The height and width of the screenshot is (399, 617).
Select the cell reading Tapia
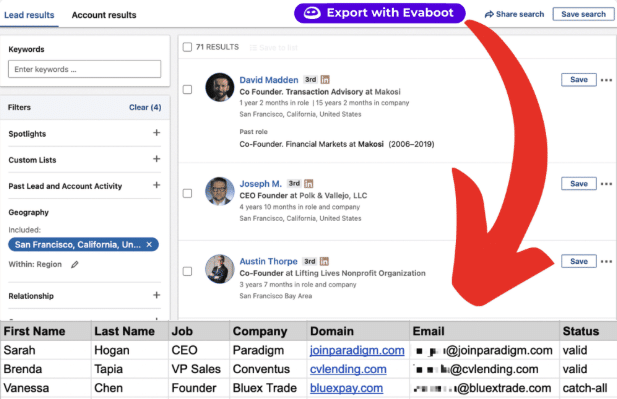(x=130, y=369)
